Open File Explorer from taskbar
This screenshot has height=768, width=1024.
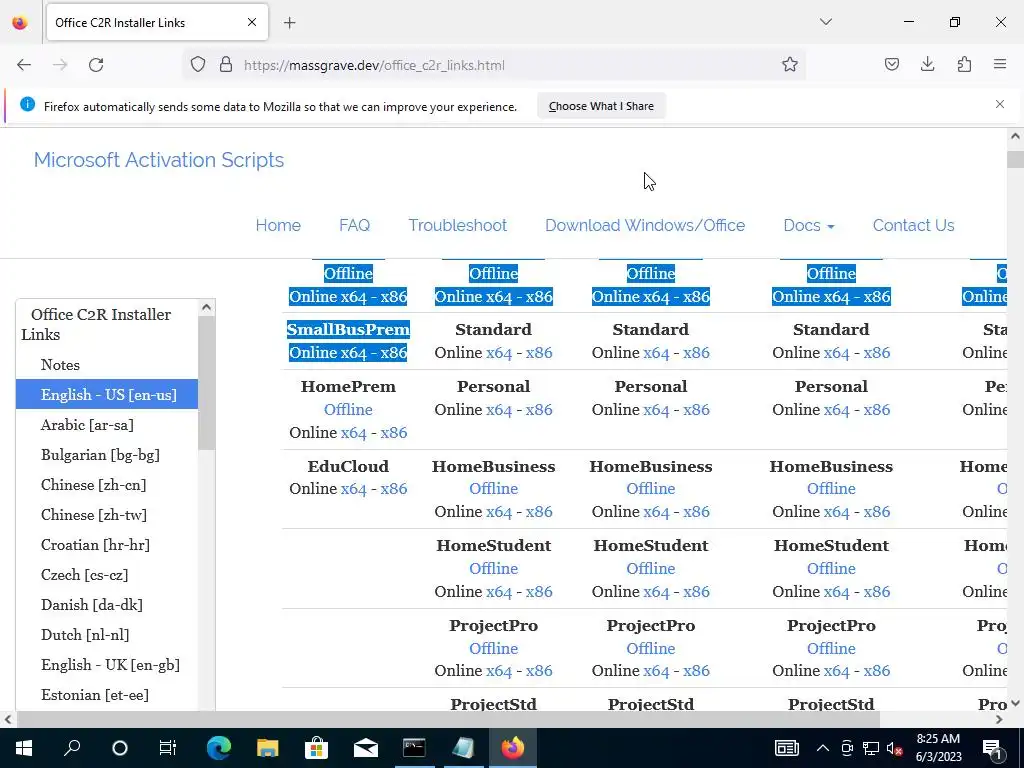[x=267, y=748]
